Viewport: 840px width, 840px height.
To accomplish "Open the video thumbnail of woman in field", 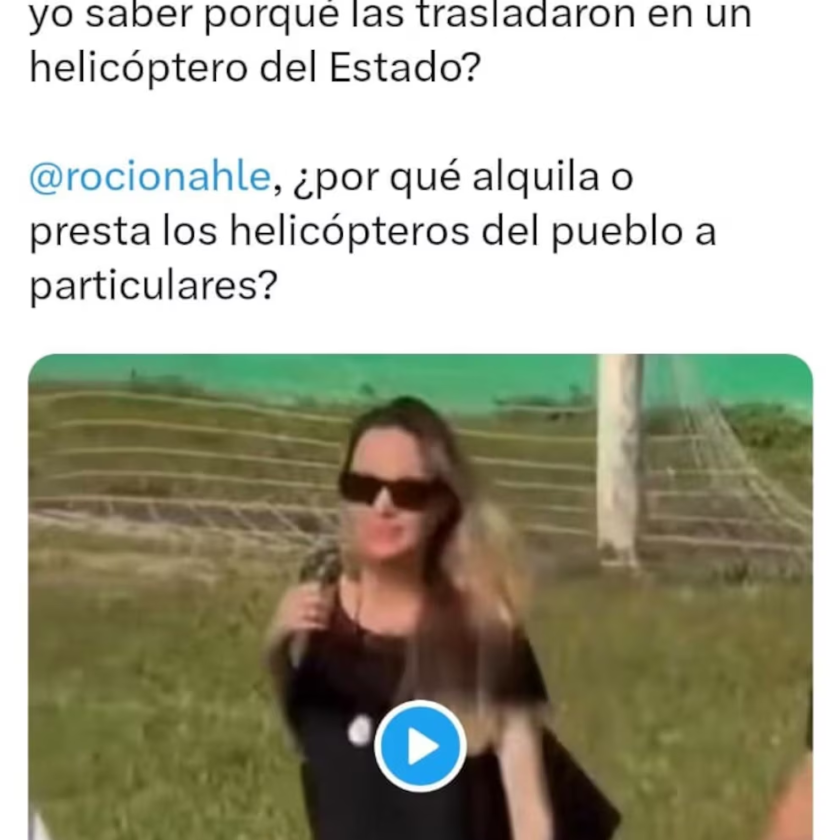I will coord(420,597).
